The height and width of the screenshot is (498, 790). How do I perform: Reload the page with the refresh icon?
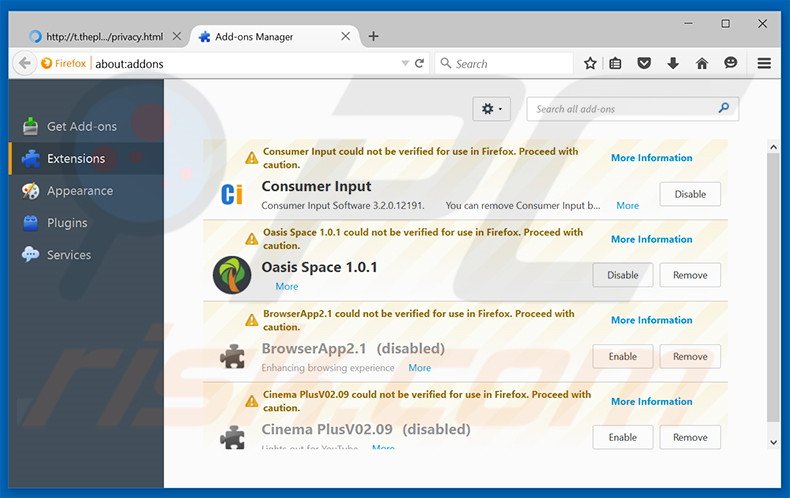click(x=419, y=64)
